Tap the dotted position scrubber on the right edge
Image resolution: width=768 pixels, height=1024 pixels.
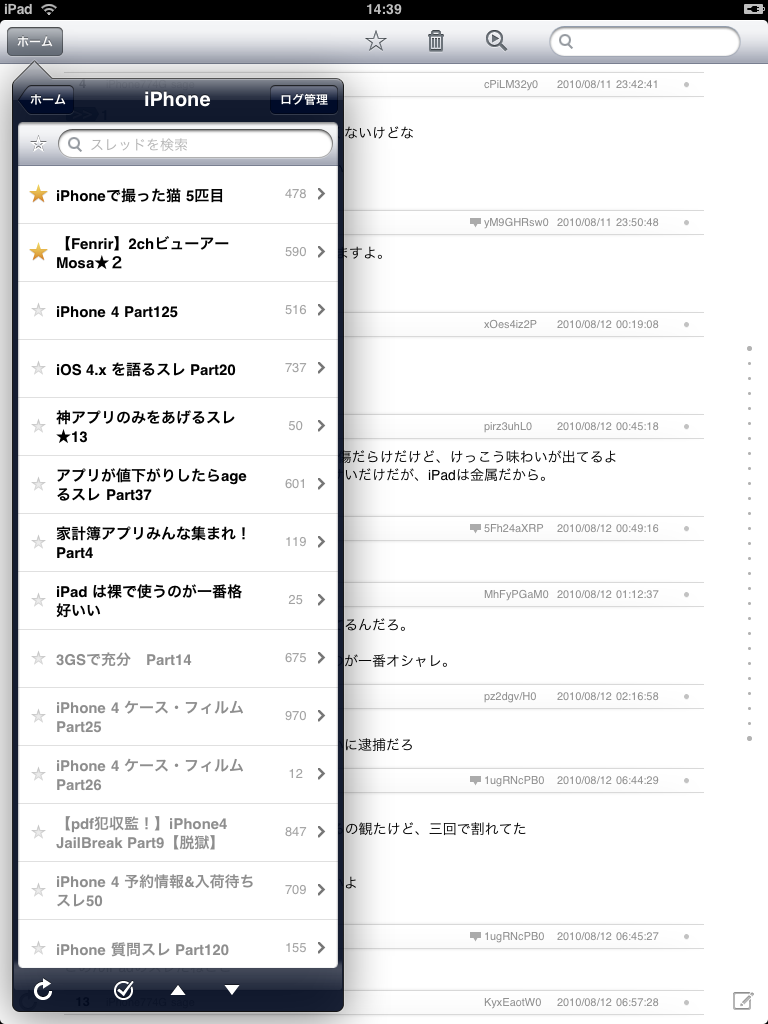[x=749, y=543]
